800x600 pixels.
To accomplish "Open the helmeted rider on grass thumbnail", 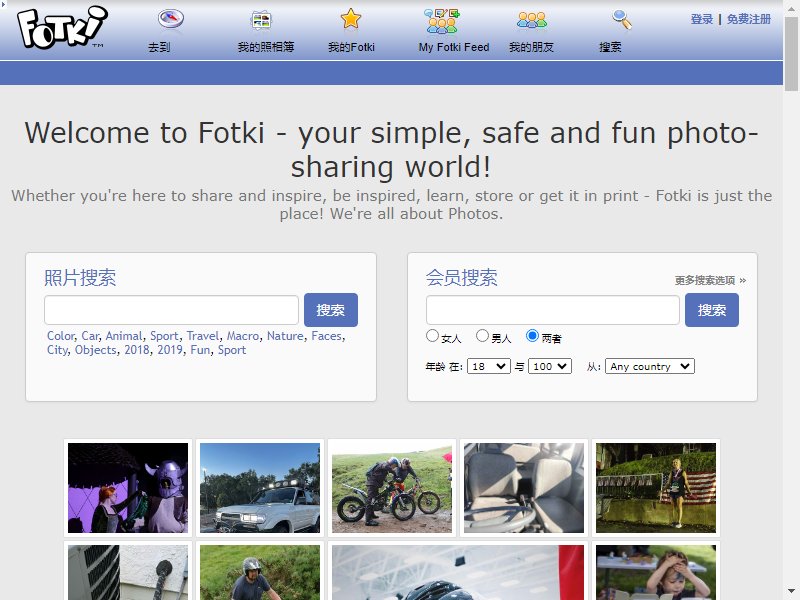I will [x=260, y=572].
